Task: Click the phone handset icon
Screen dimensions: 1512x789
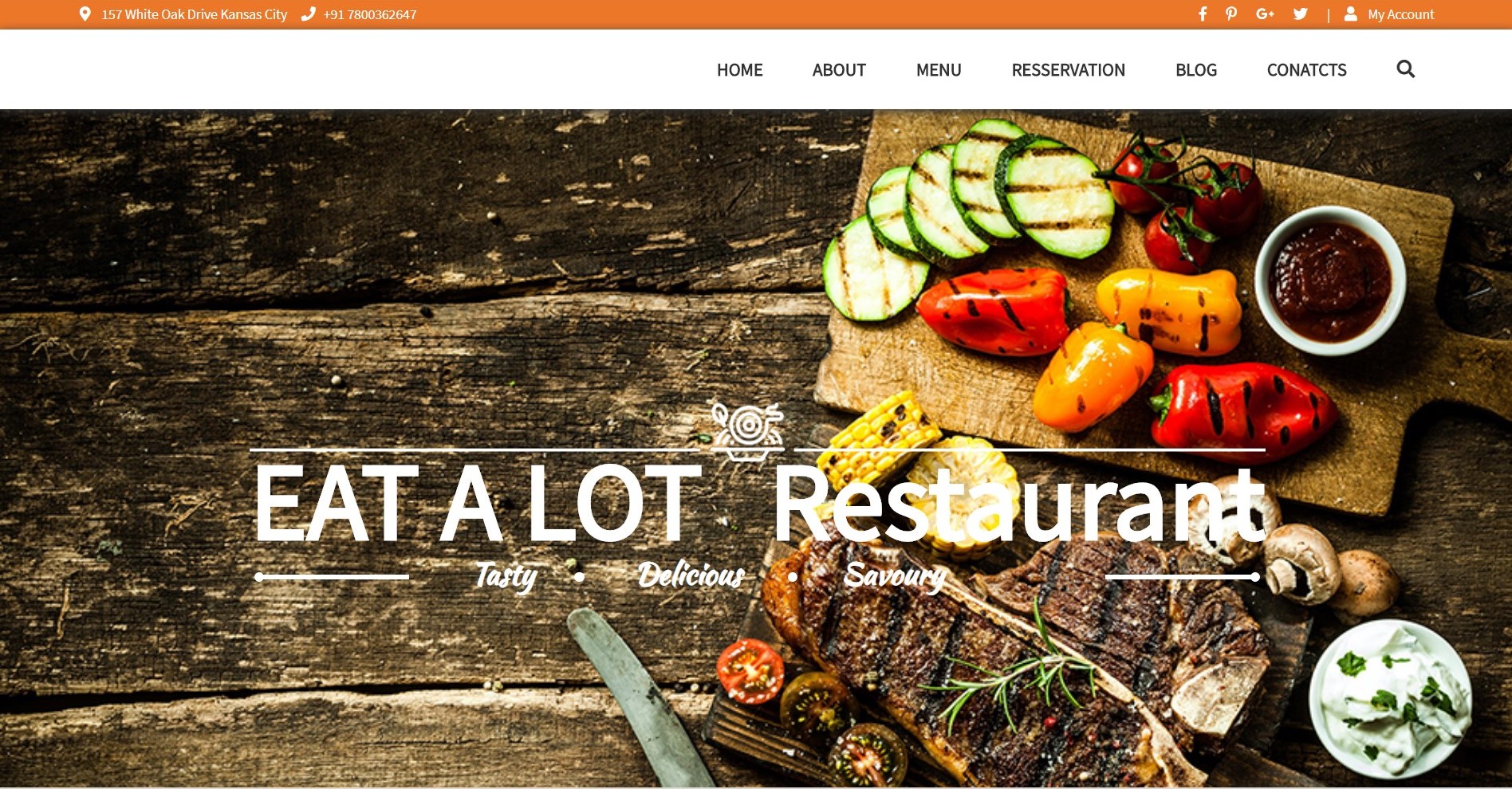Action: coord(308,14)
